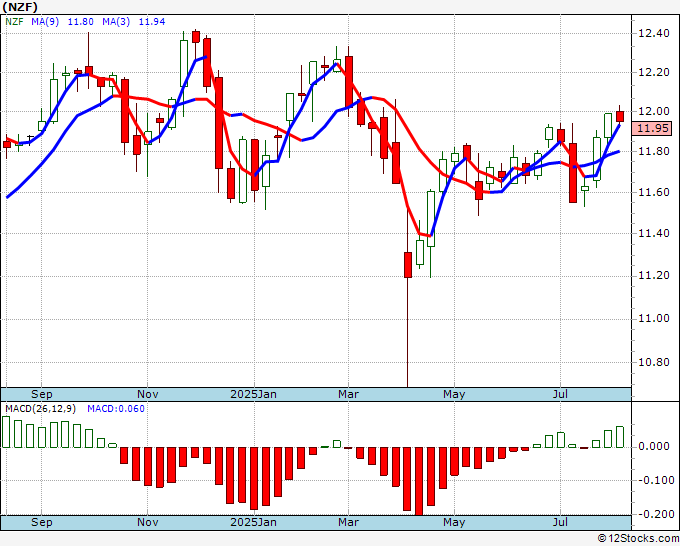This screenshot has height=546, width=680.
Task: Click the MACD(26,12,9) indicator label
Action: tap(40, 409)
